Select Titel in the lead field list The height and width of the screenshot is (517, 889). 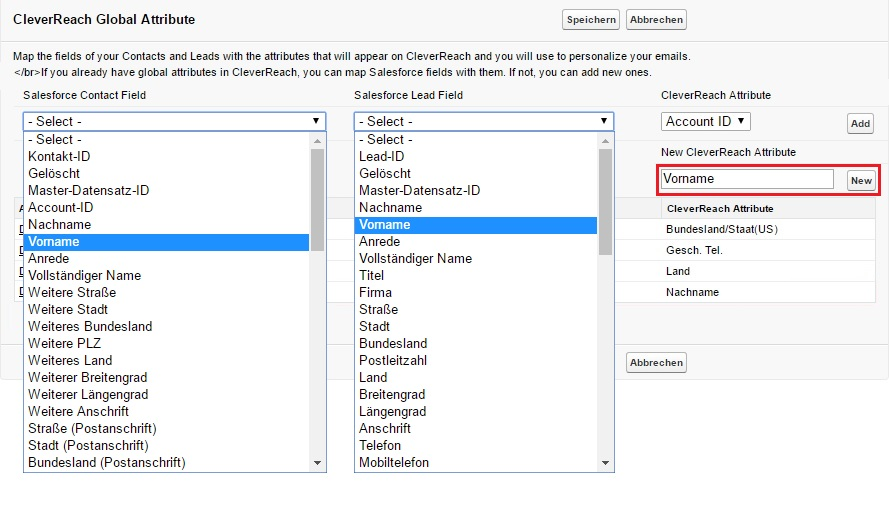coord(476,276)
